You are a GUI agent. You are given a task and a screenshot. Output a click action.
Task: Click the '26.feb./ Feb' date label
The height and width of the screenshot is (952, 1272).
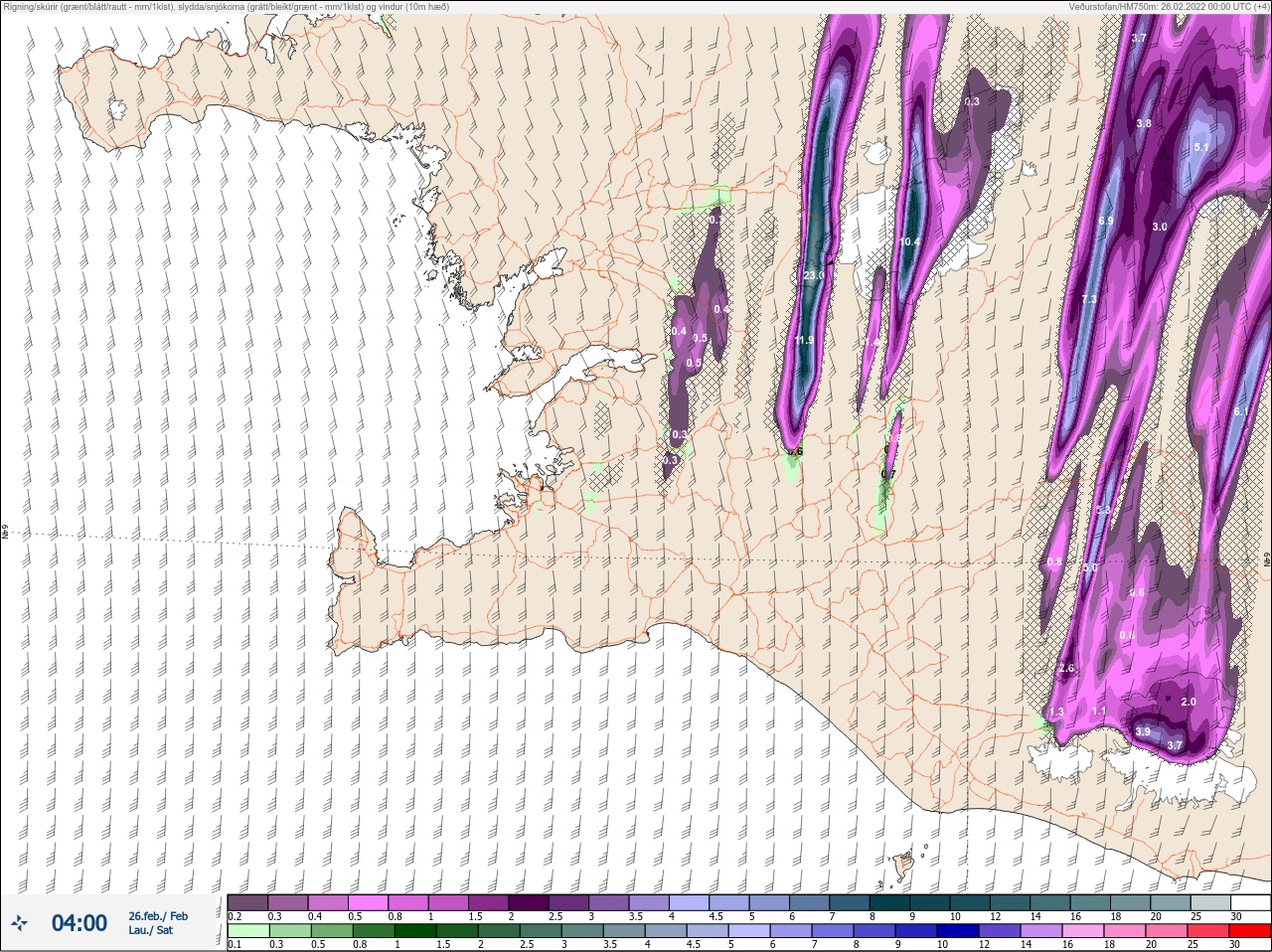pos(158,916)
